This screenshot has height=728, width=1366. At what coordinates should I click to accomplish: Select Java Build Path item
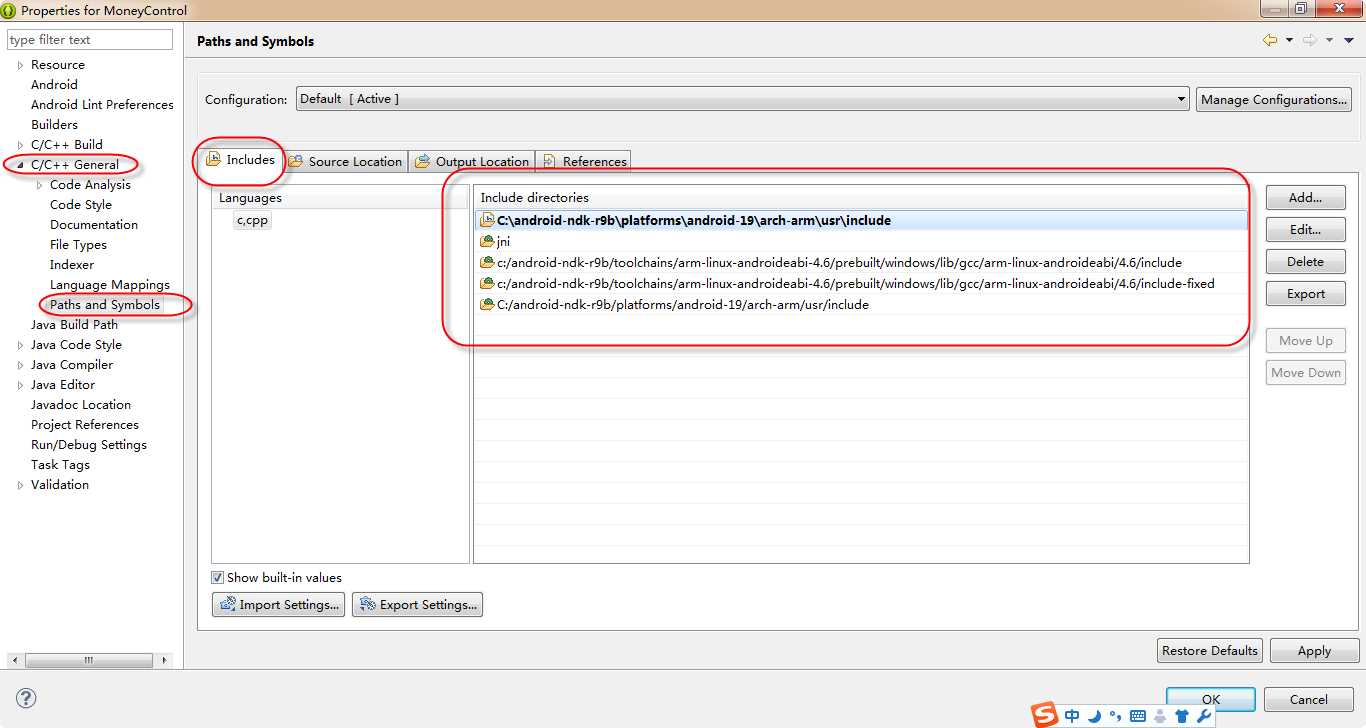pyautogui.click(x=74, y=325)
